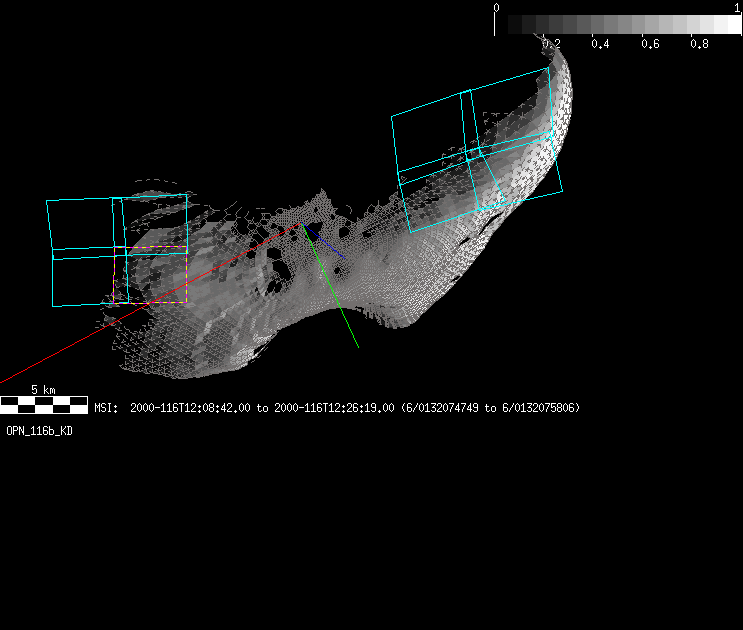Select the yellow-magenta dashed footprint box
This screenshot has height=630, width=743.
click(167, 274)
